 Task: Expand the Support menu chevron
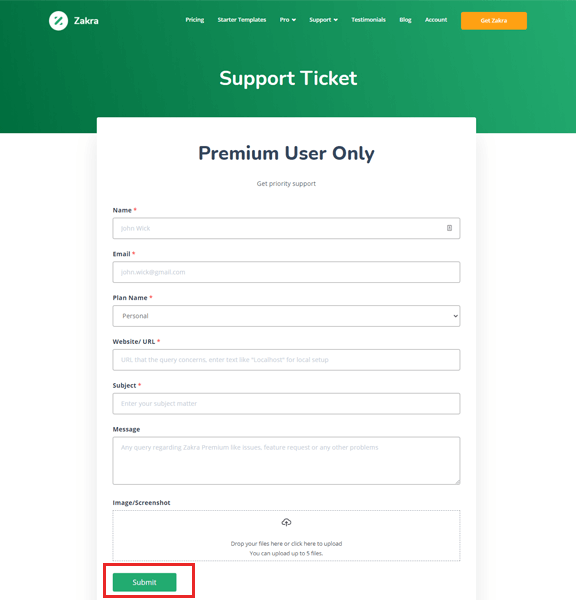tap(336, 20)
